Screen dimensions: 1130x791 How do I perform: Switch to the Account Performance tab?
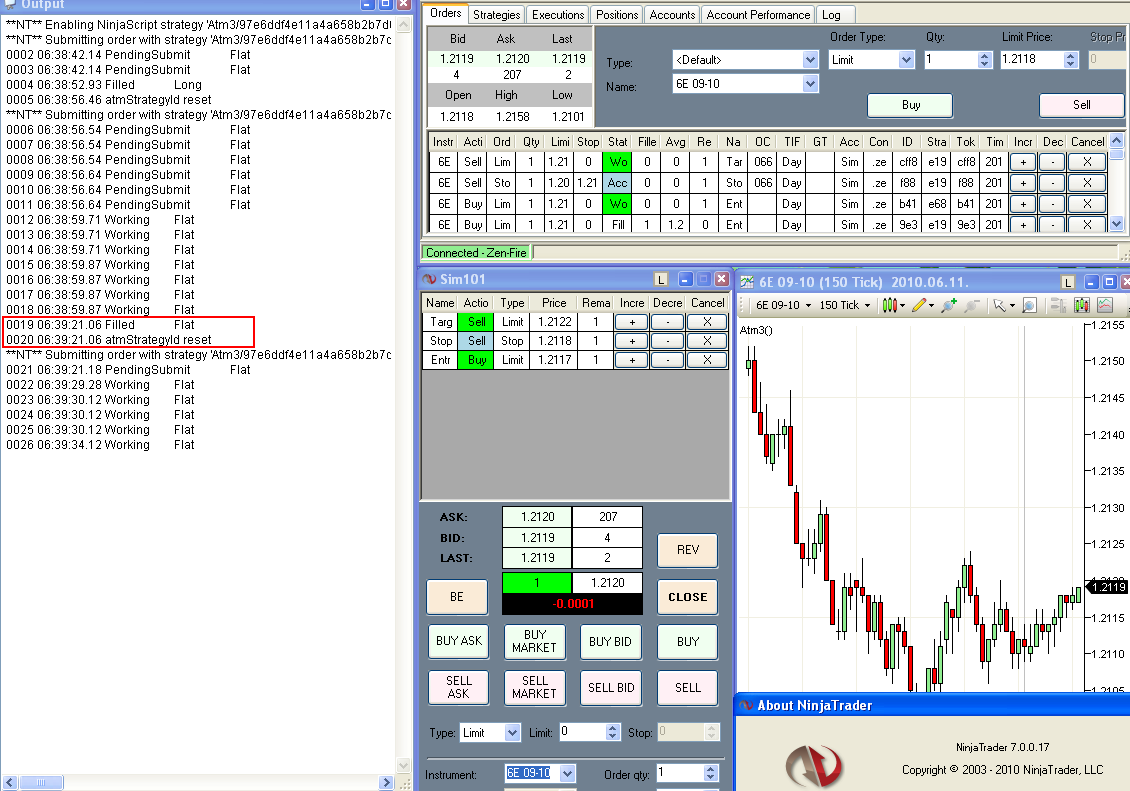[758, 14]
